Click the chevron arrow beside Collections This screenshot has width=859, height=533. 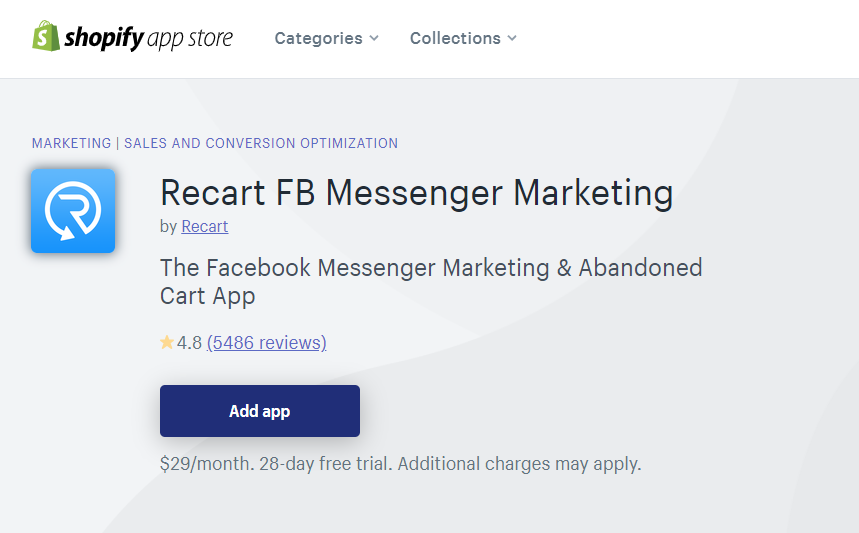(x=512, y=38)
